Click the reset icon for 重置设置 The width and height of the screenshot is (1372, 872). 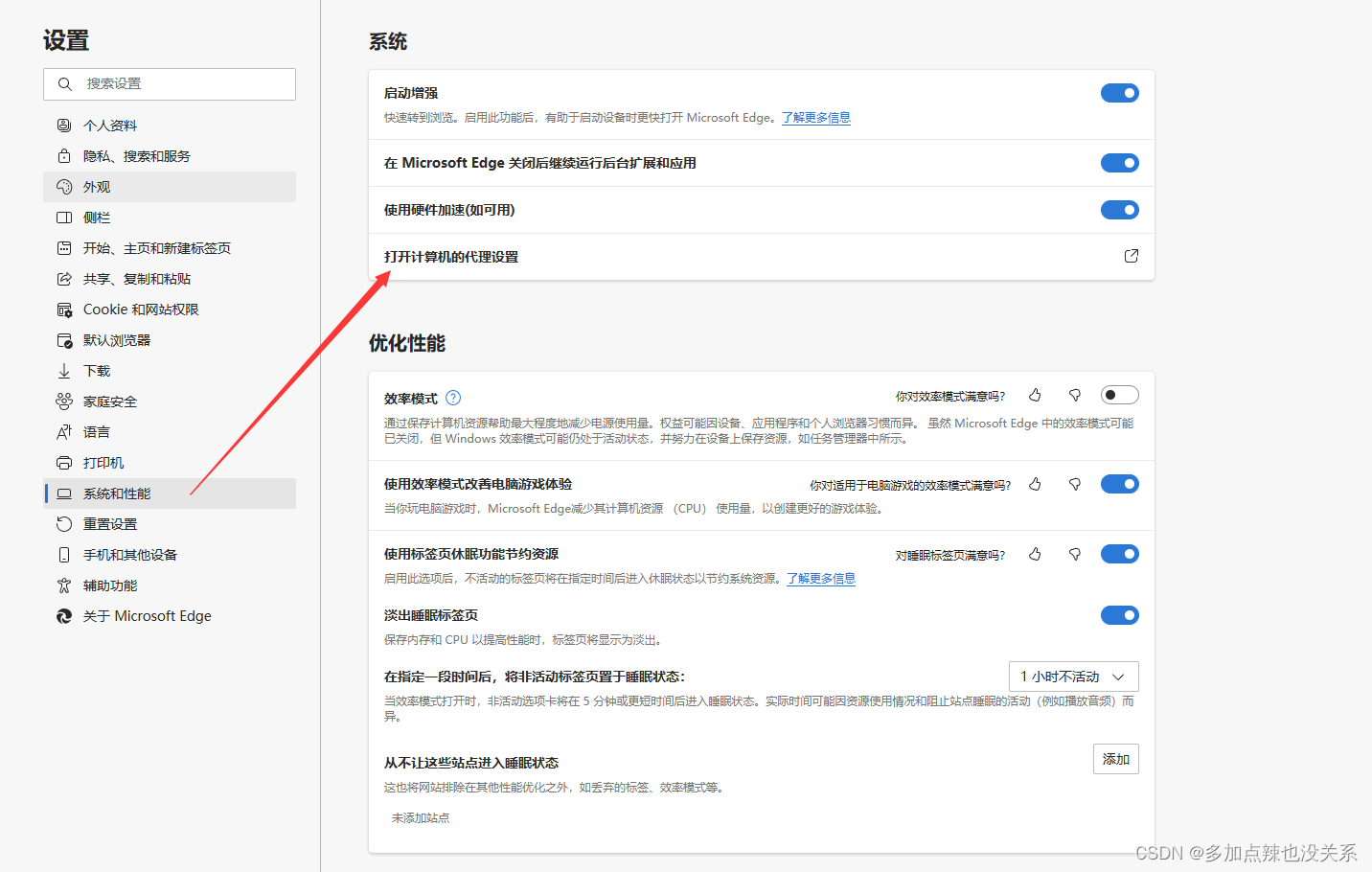(x=64, y=524)
